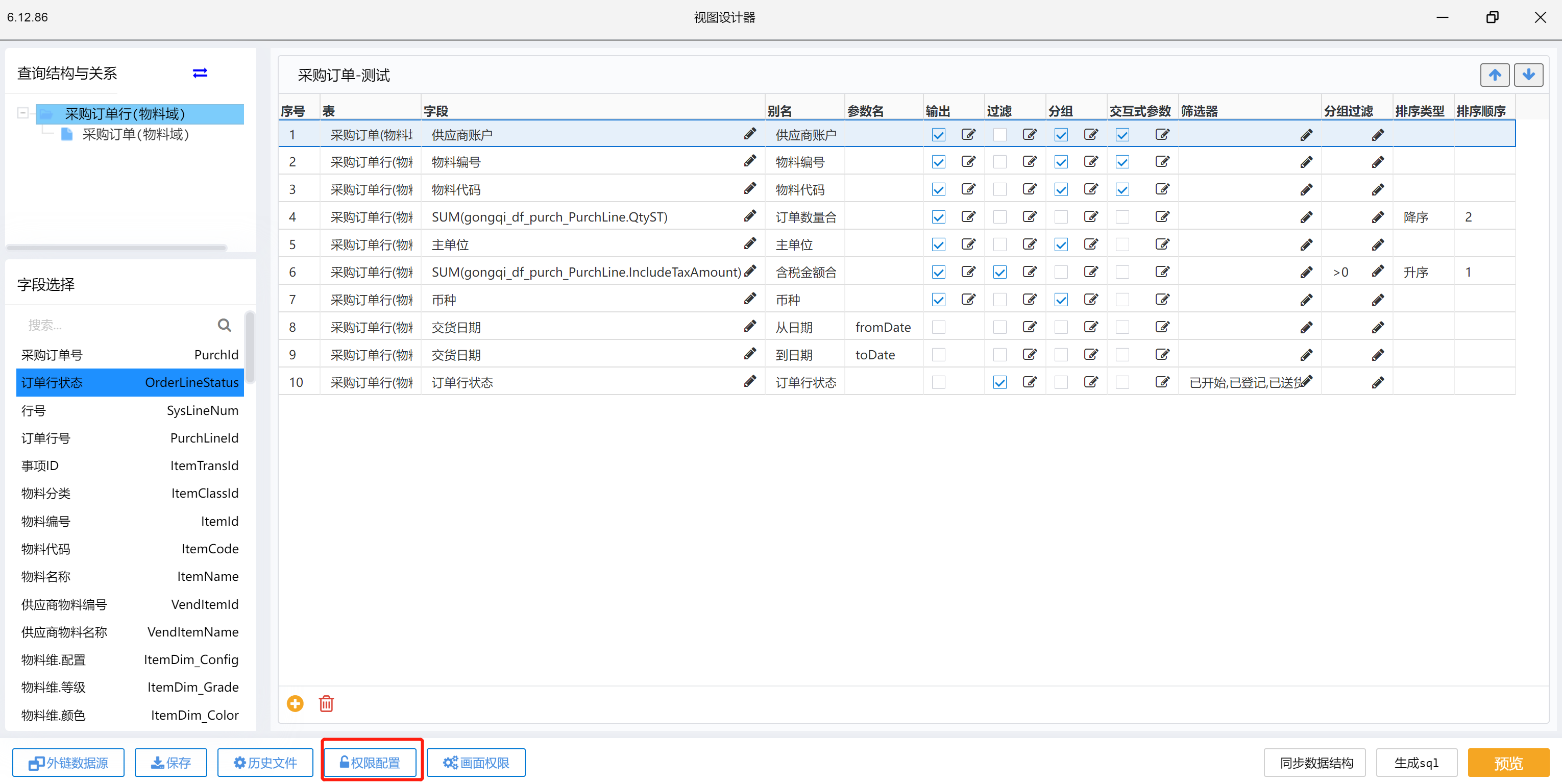Open 权限配置 permission settings
Screen dimensions: 1562x784
pos(371,762)
